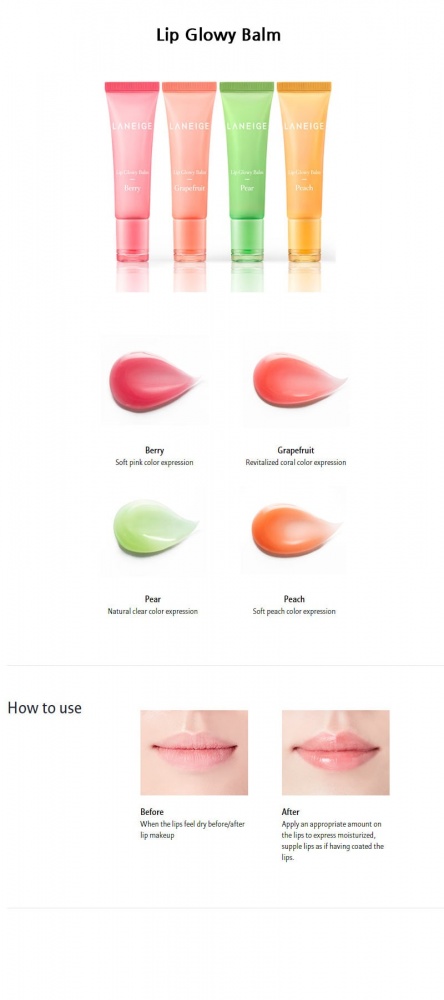The image size is (444, 1000).
Task: Click the How to use heading
Action: [x=45, y=708]
